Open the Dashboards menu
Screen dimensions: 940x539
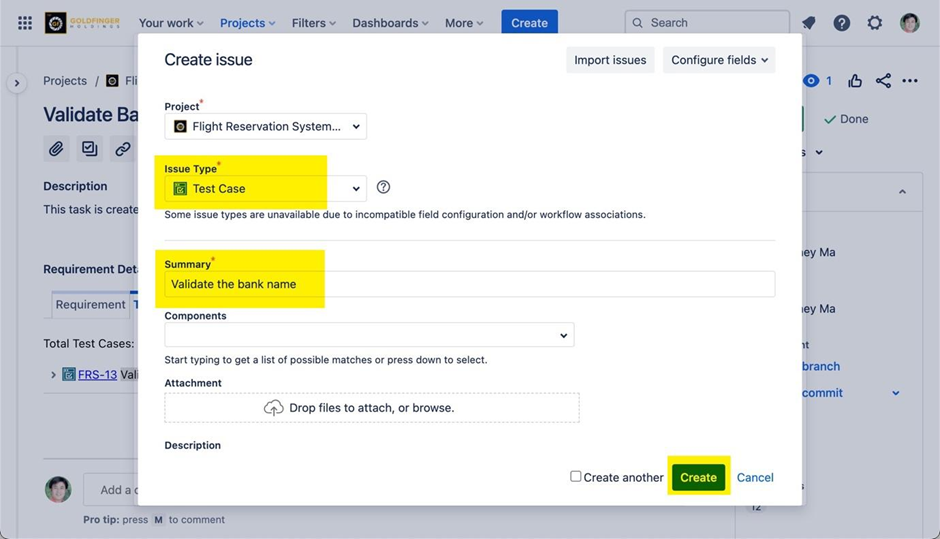390,23
